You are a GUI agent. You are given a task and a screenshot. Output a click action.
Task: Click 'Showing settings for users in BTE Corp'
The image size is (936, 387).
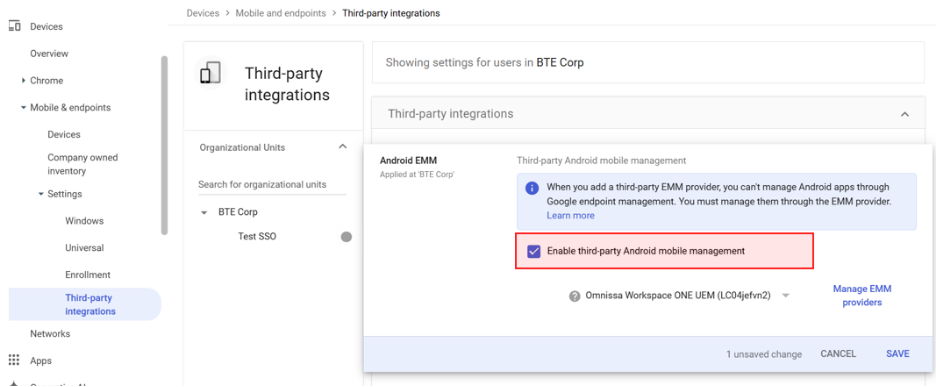(x=485, y=62)
